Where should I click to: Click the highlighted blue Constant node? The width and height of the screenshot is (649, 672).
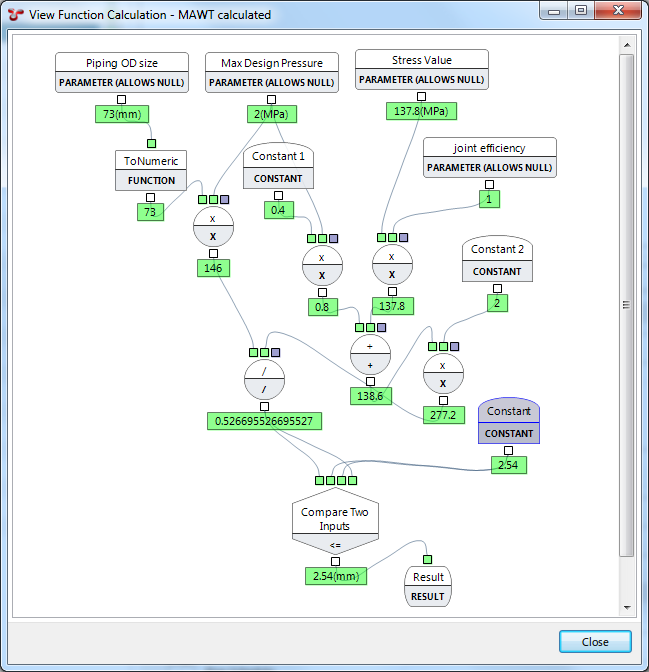tap(509, 422)
